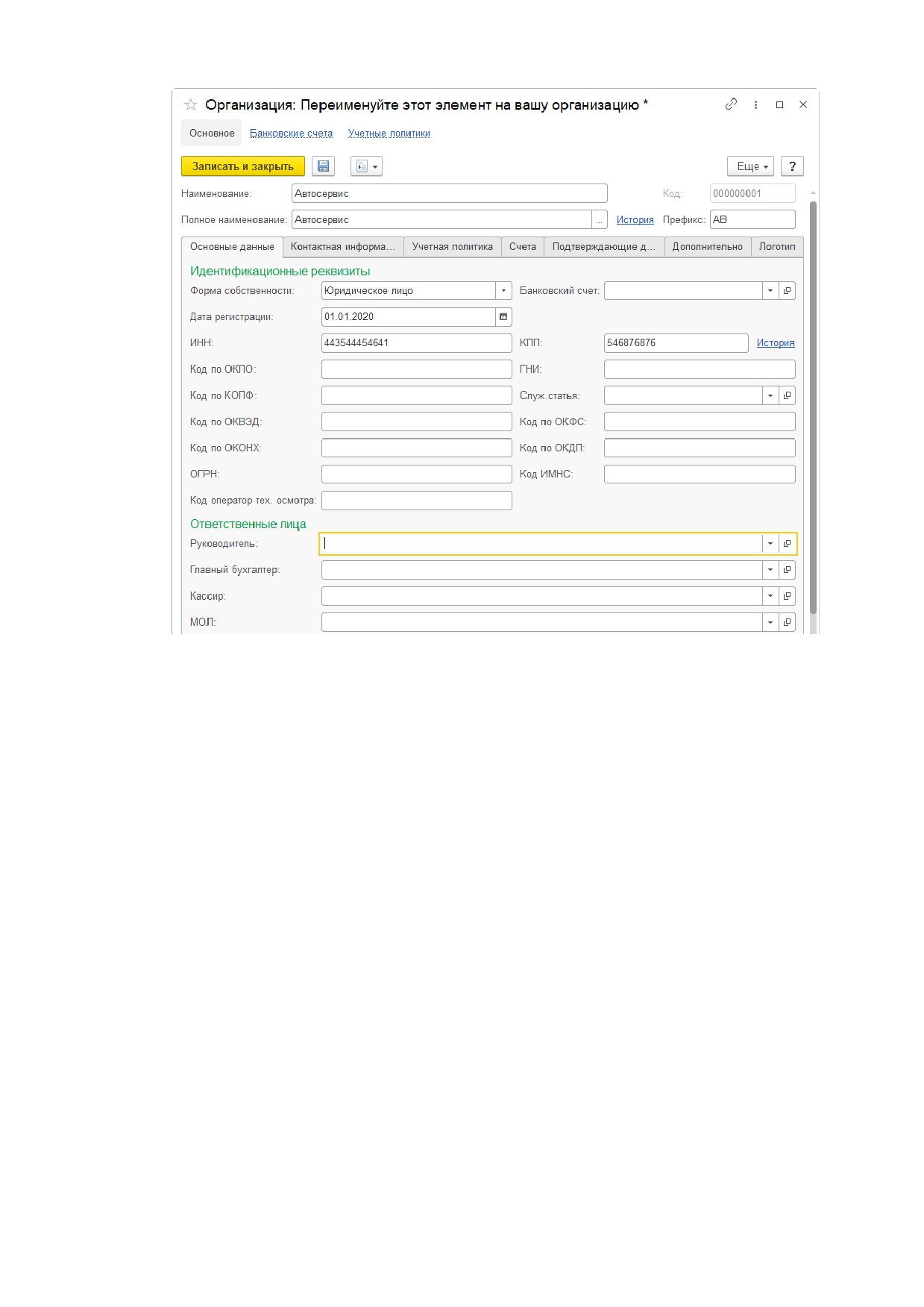
Task: Click the Префикс input field
Action: 752,220
